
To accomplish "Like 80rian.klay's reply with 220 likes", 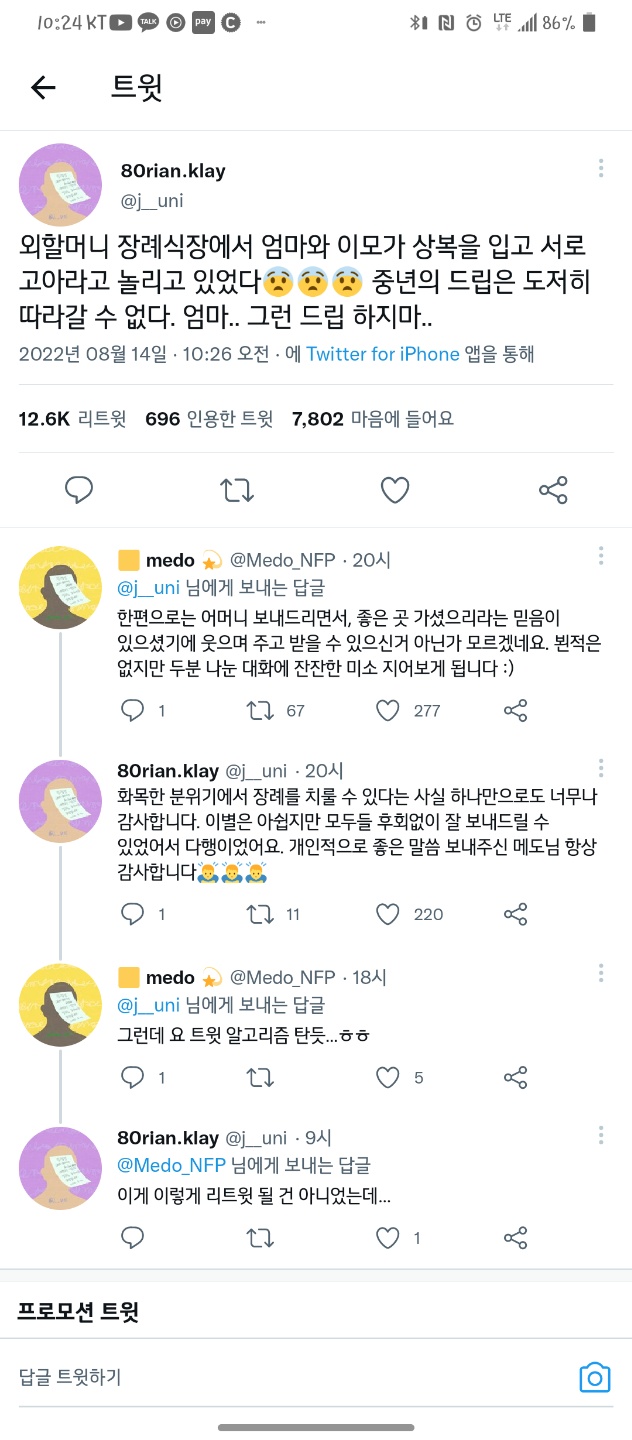I will point(388,914).
